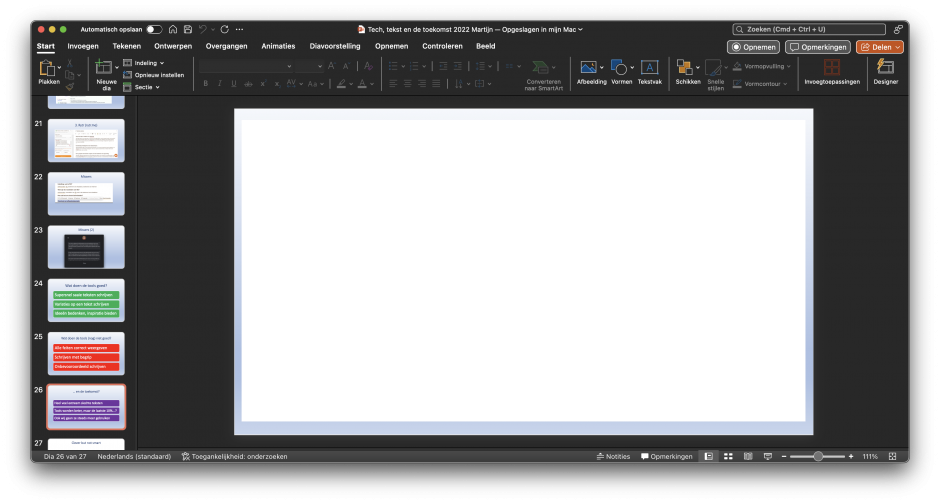Toggle italic formatting

[x=219, y=83]
